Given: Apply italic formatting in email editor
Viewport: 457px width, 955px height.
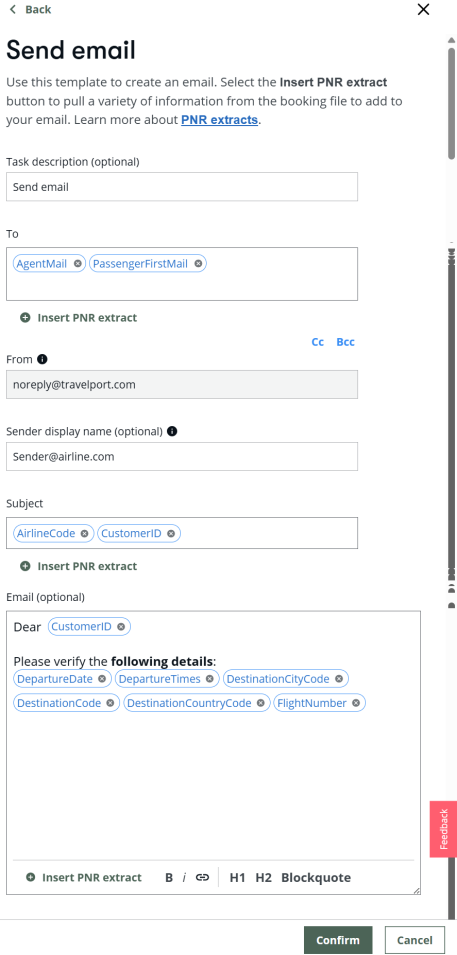Looking at the screenshot, I should (184, 878).
